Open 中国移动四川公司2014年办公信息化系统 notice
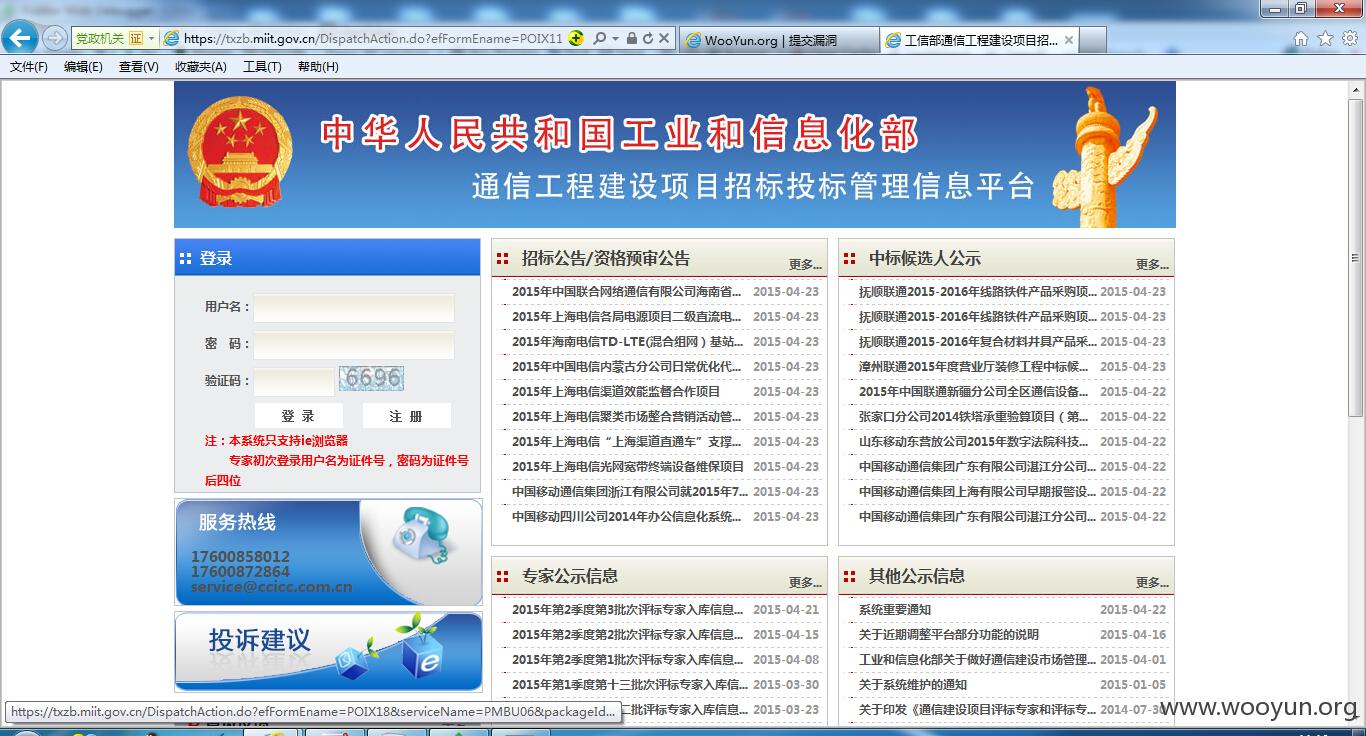 [x=627, y=517]
